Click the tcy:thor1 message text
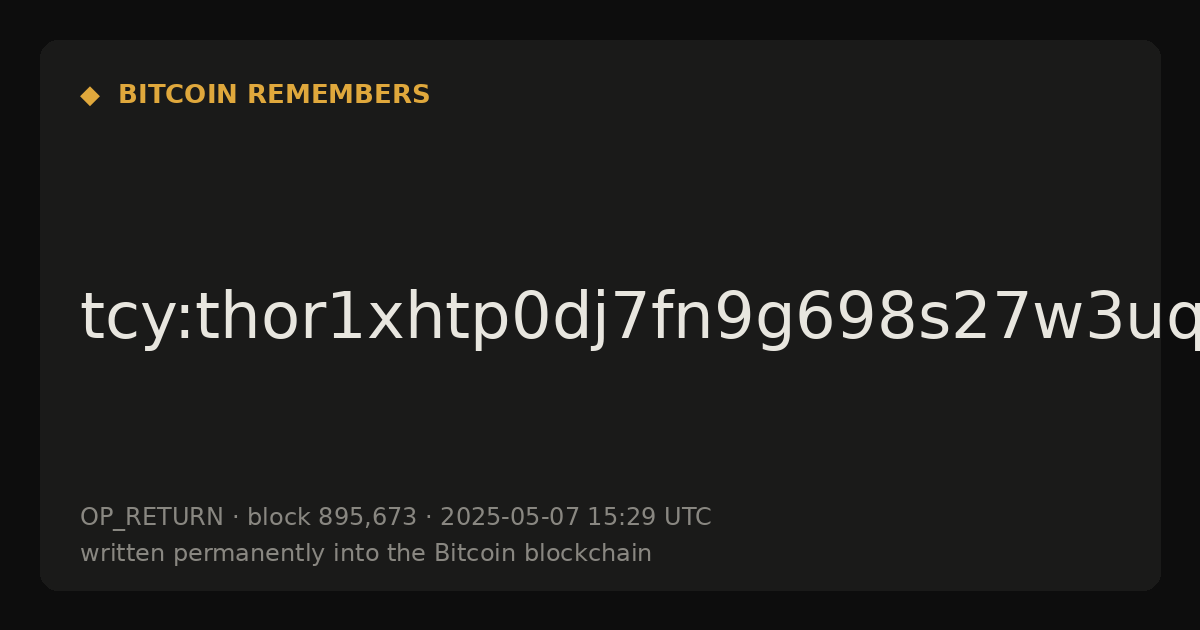This screenshot has height=630, width=1200. tap(640, 317)
